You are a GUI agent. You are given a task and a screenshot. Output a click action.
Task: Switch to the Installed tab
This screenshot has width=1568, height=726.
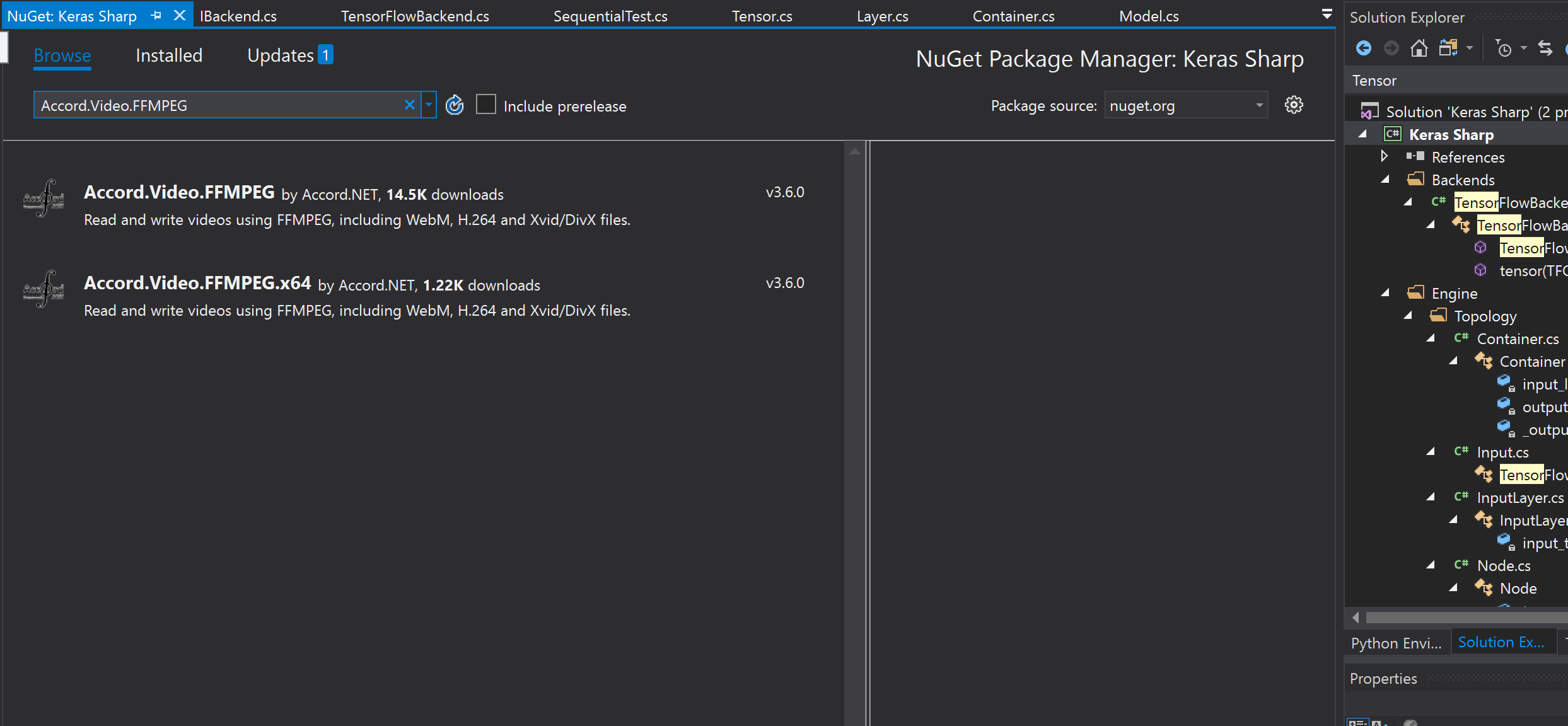(168, 55)
